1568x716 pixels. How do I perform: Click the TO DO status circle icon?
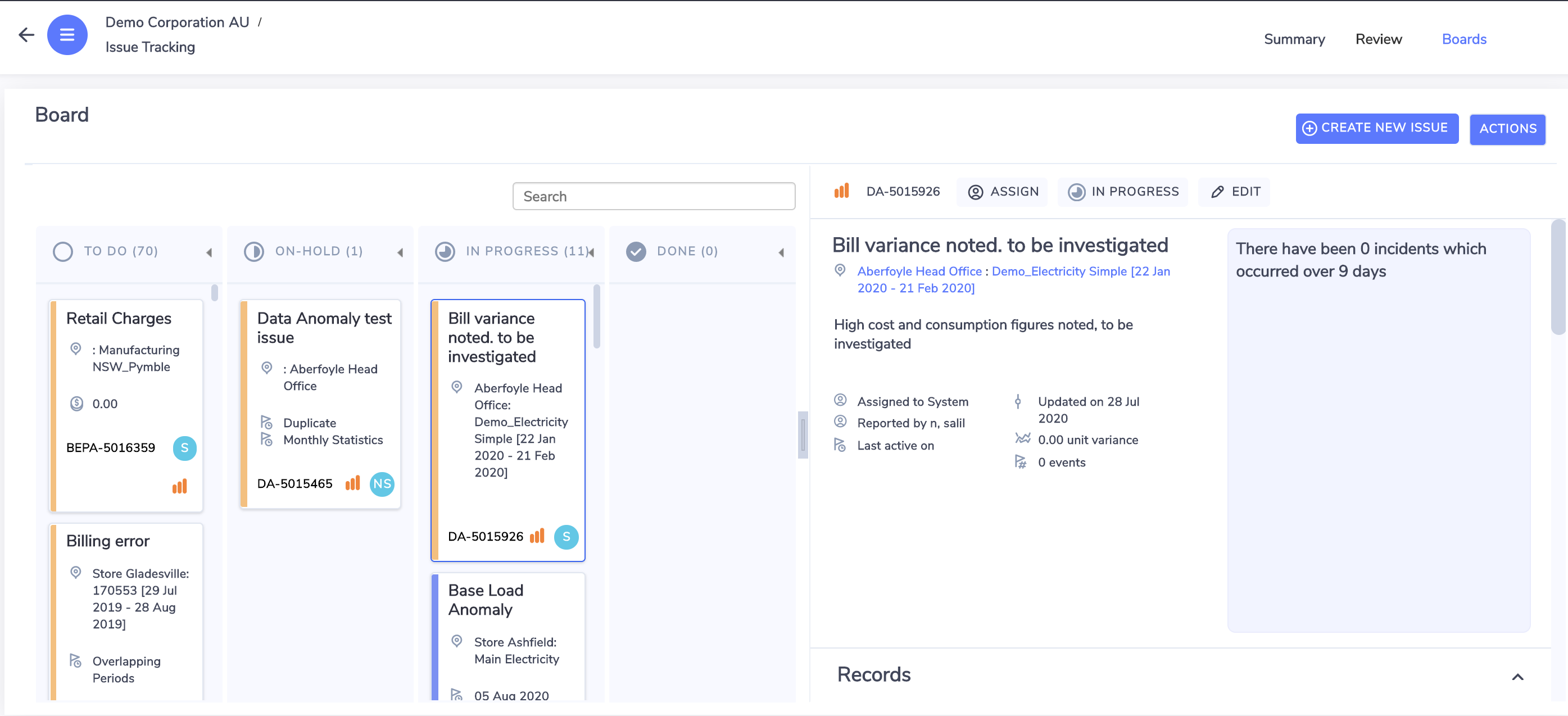pyautogui.click(x=63, y=251)
